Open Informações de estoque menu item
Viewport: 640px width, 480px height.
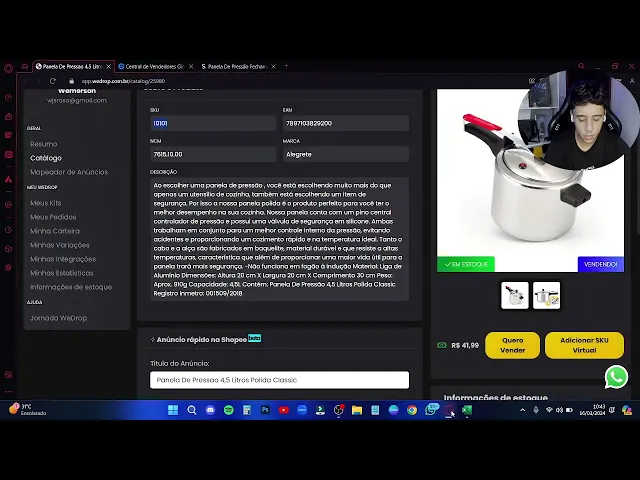coord(71,287)
